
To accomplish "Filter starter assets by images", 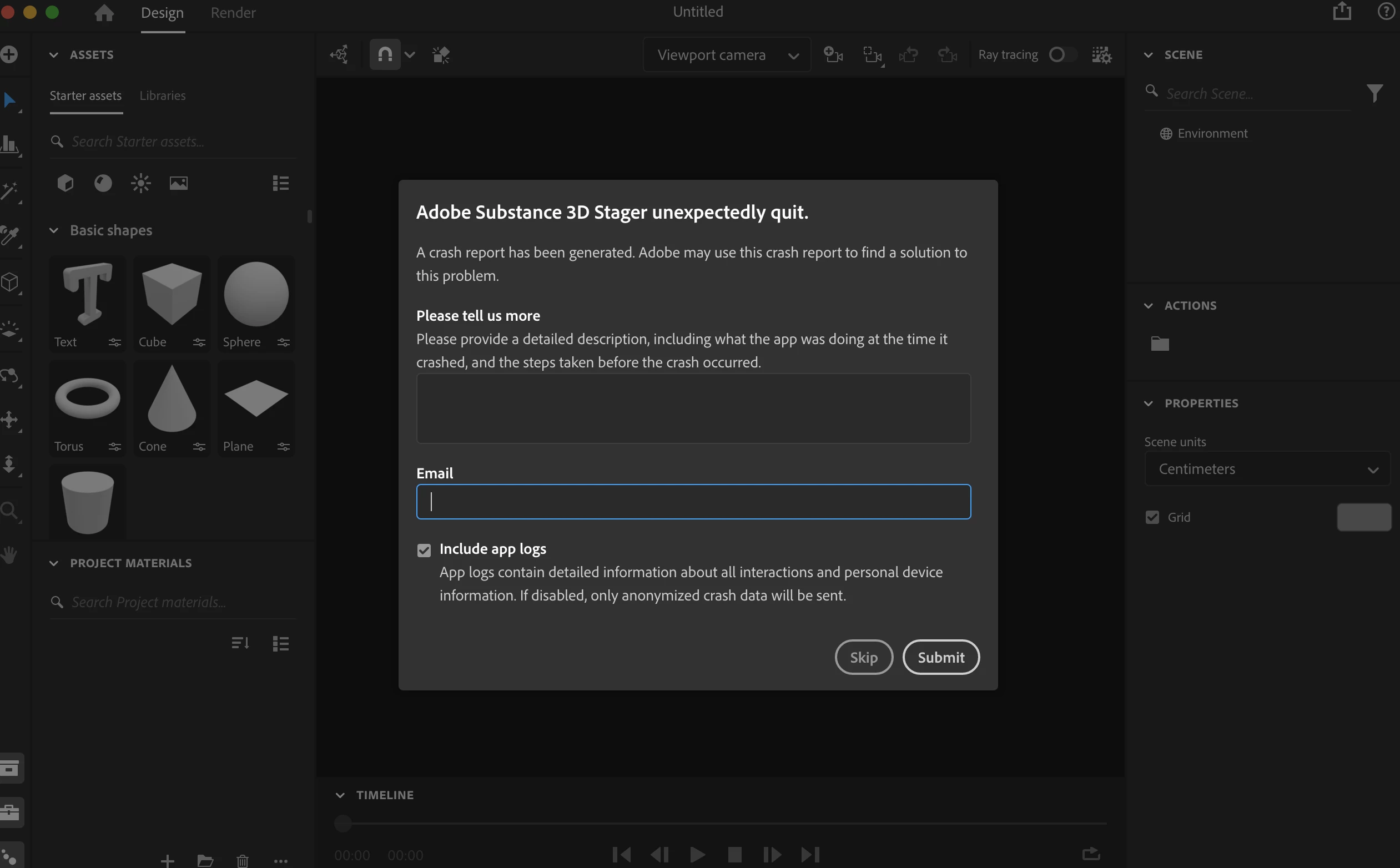I will click(179, 183).
